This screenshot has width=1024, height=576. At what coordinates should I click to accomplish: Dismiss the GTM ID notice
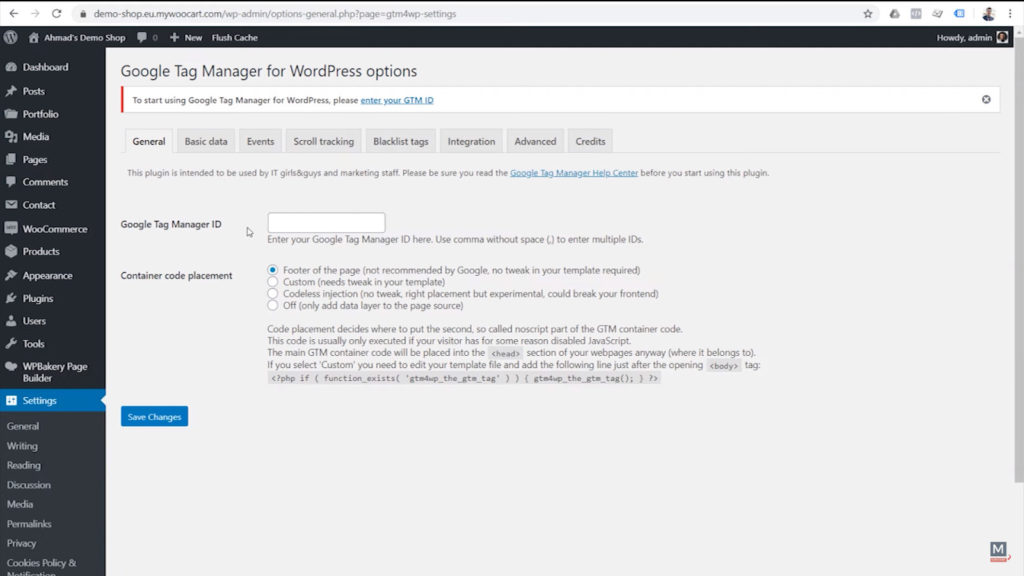tap(985, 99)
